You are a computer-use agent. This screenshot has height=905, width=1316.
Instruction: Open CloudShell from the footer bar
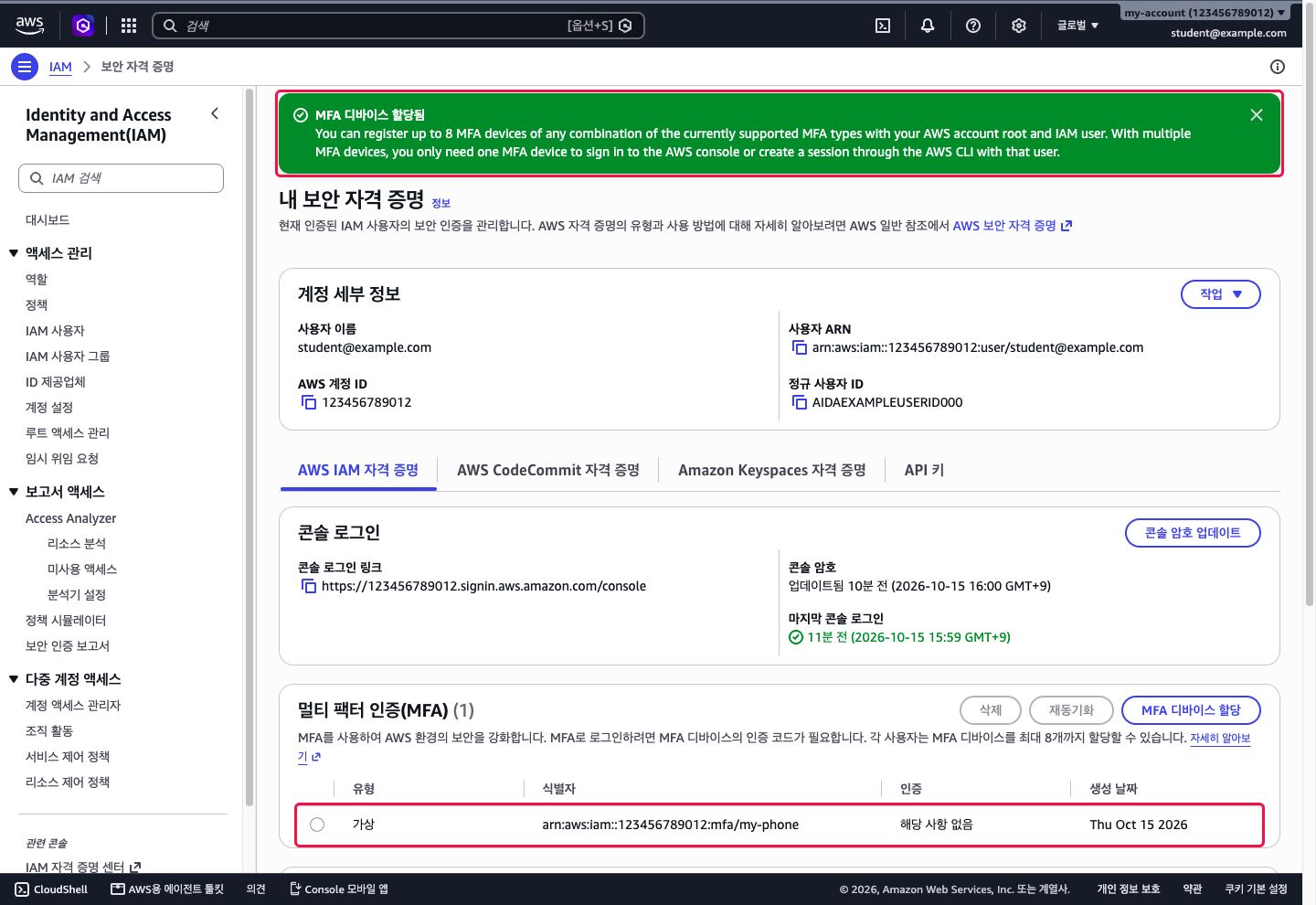point(51,889)
